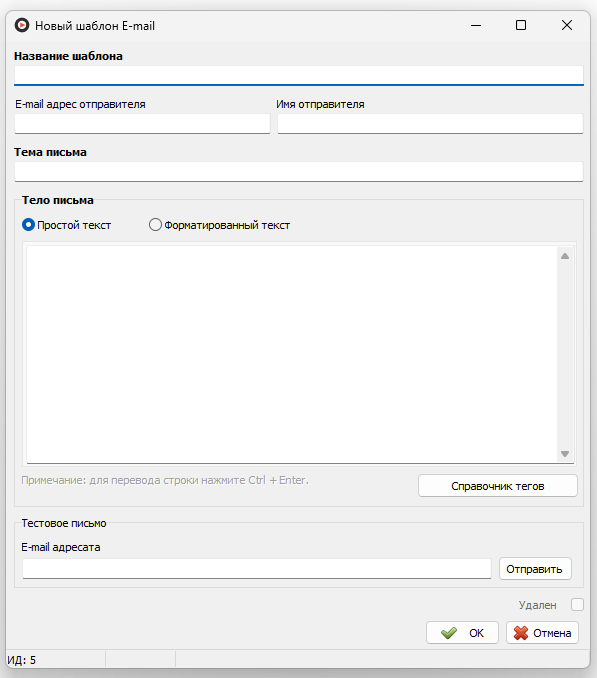Image resolution: width=597 pixels, height=678 pixels.
Task: Click the green checkmark OK button
Action: click(x=462, y=633)
